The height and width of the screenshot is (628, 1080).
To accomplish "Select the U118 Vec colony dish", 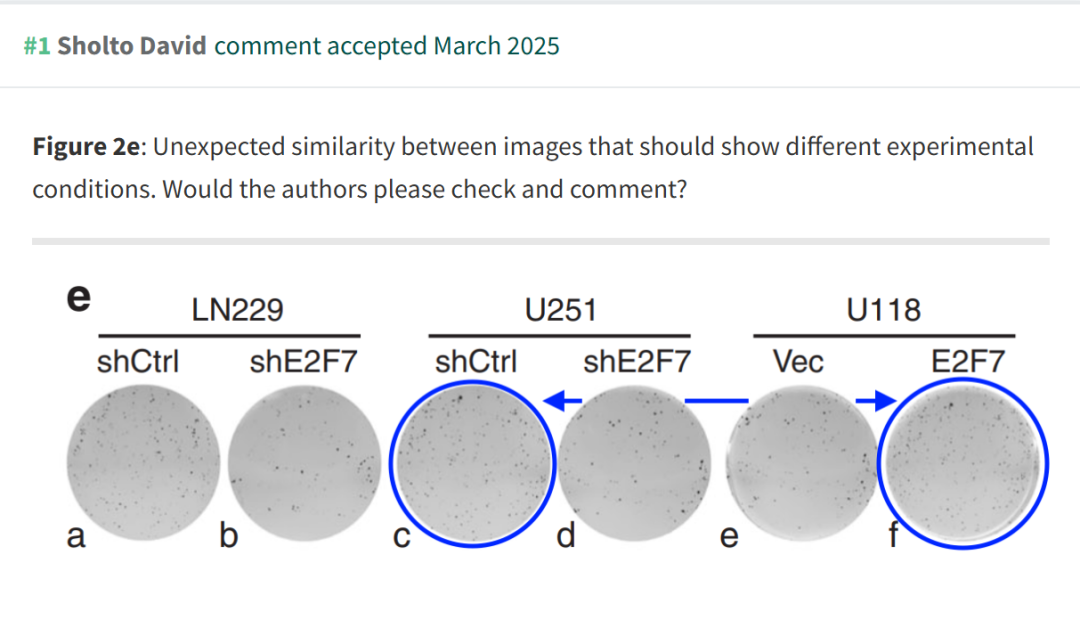I will coord(802,463).
